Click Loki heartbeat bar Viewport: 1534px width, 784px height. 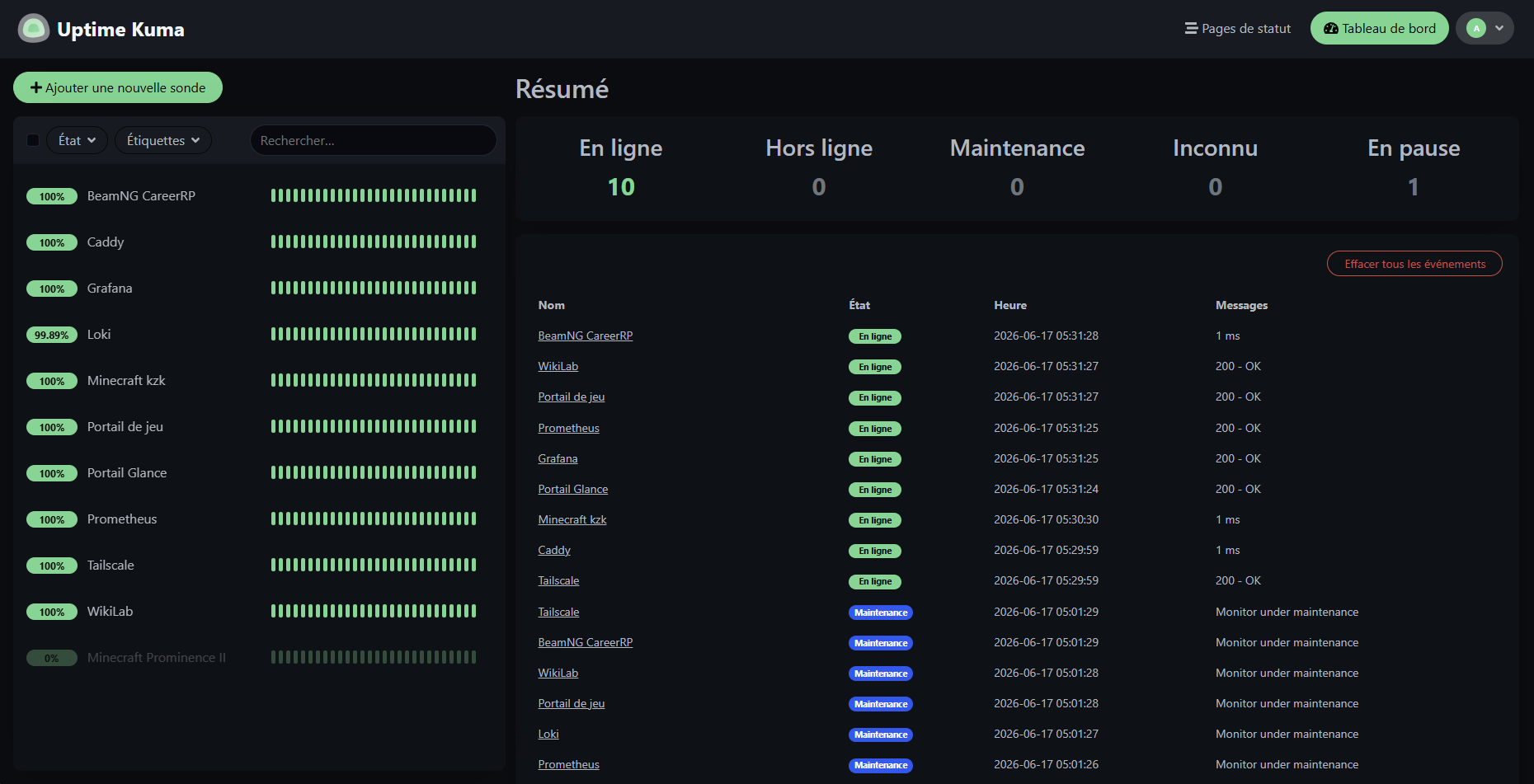click(x=374, y=334)
